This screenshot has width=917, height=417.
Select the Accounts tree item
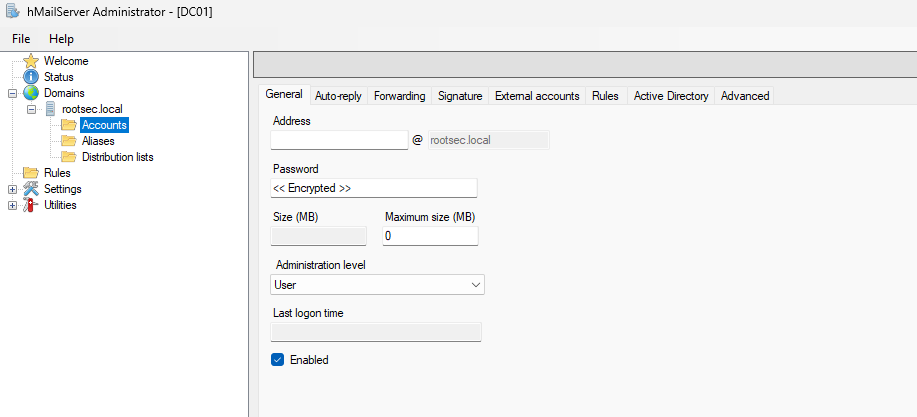(x=104, y=125)
